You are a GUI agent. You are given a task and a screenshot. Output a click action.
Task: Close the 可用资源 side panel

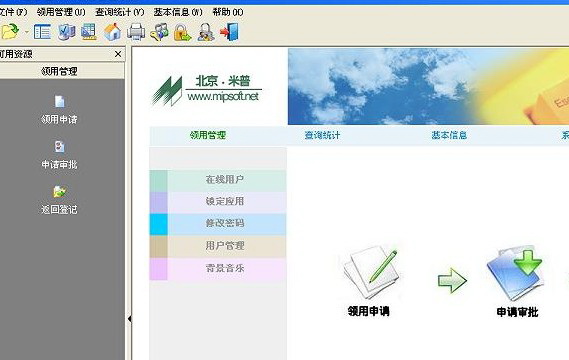[x=118, y=54]
